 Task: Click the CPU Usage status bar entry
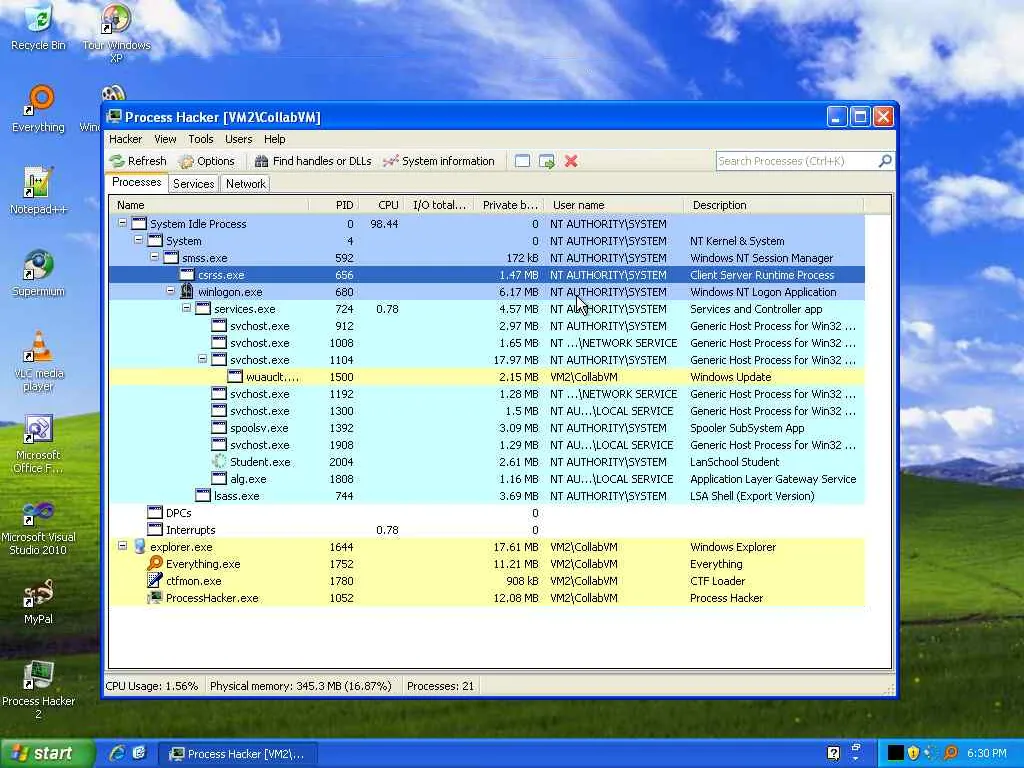[x=152, y=686]
